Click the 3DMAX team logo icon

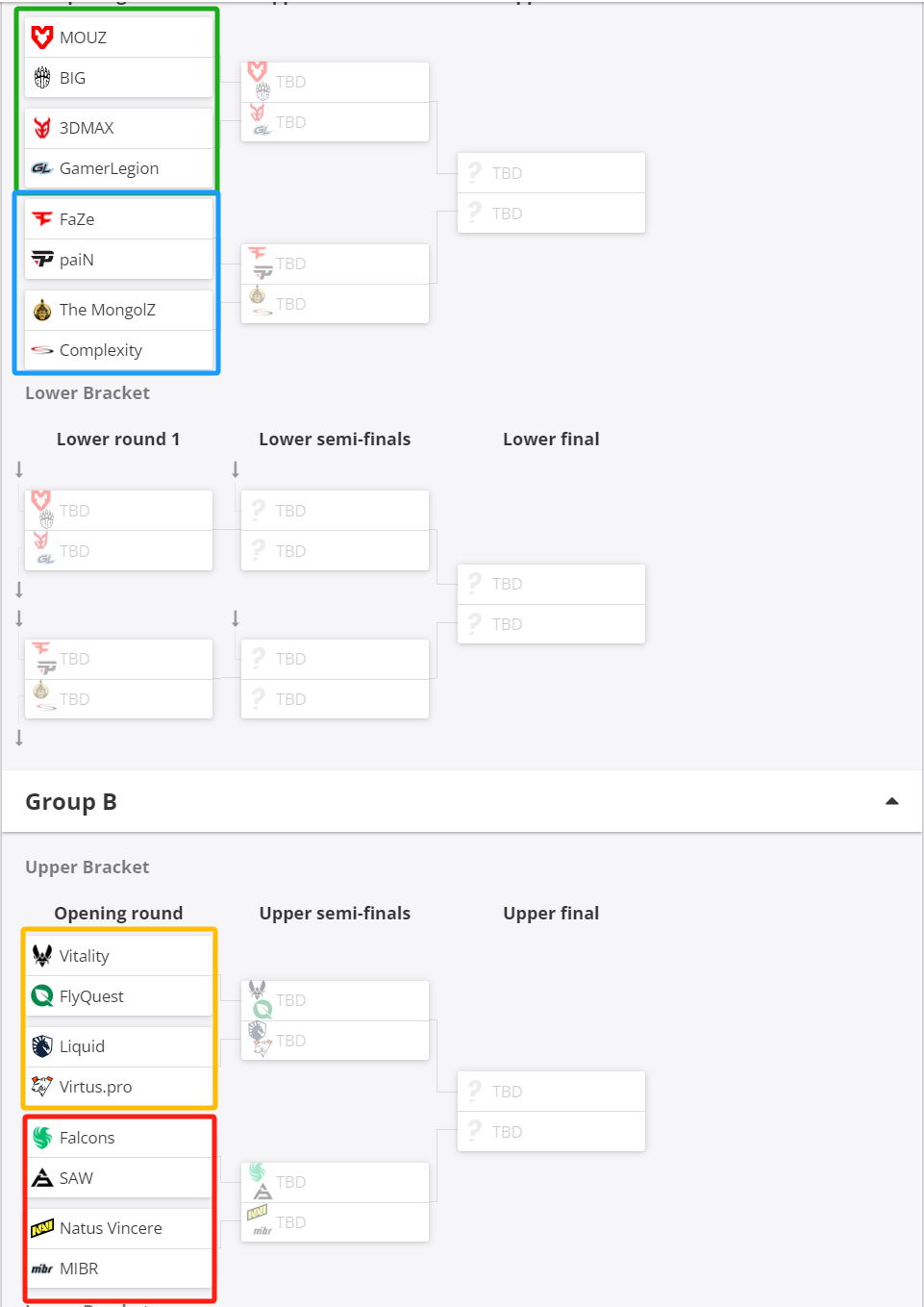(42, 128)
